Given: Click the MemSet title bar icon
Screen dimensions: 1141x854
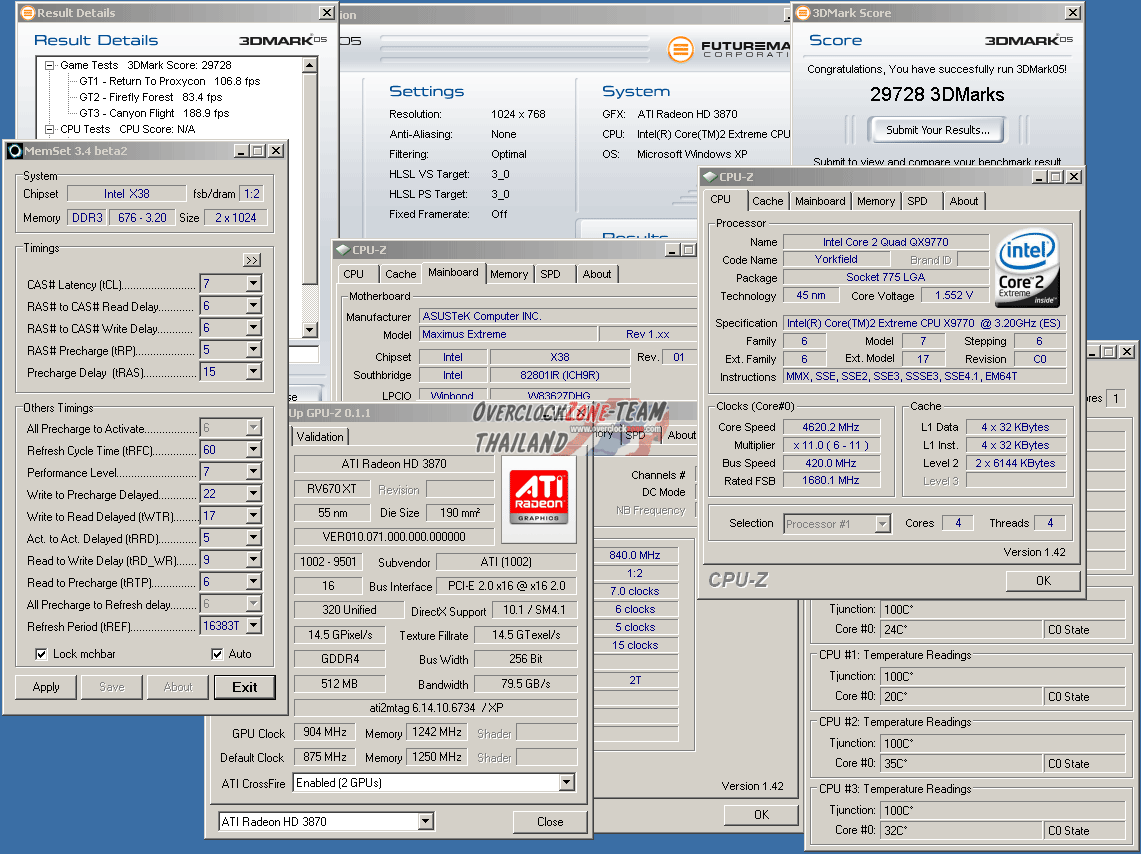Looking at the screenshot, I should (14, 151).
